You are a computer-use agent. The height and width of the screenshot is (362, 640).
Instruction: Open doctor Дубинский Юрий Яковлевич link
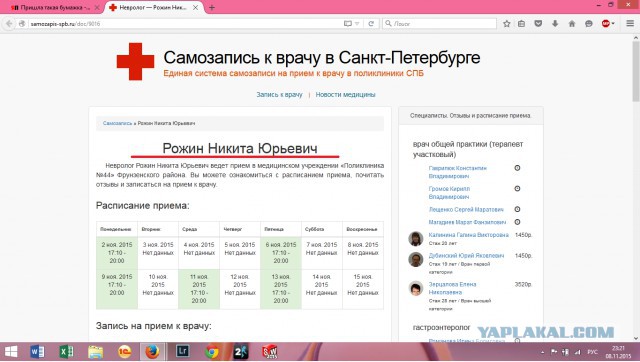pos(466,255)
